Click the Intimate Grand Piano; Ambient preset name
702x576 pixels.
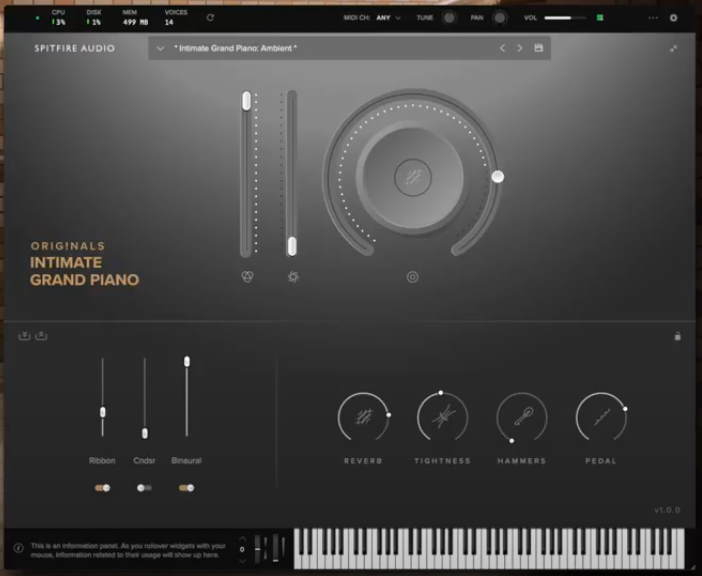click(x=235, y=48)
